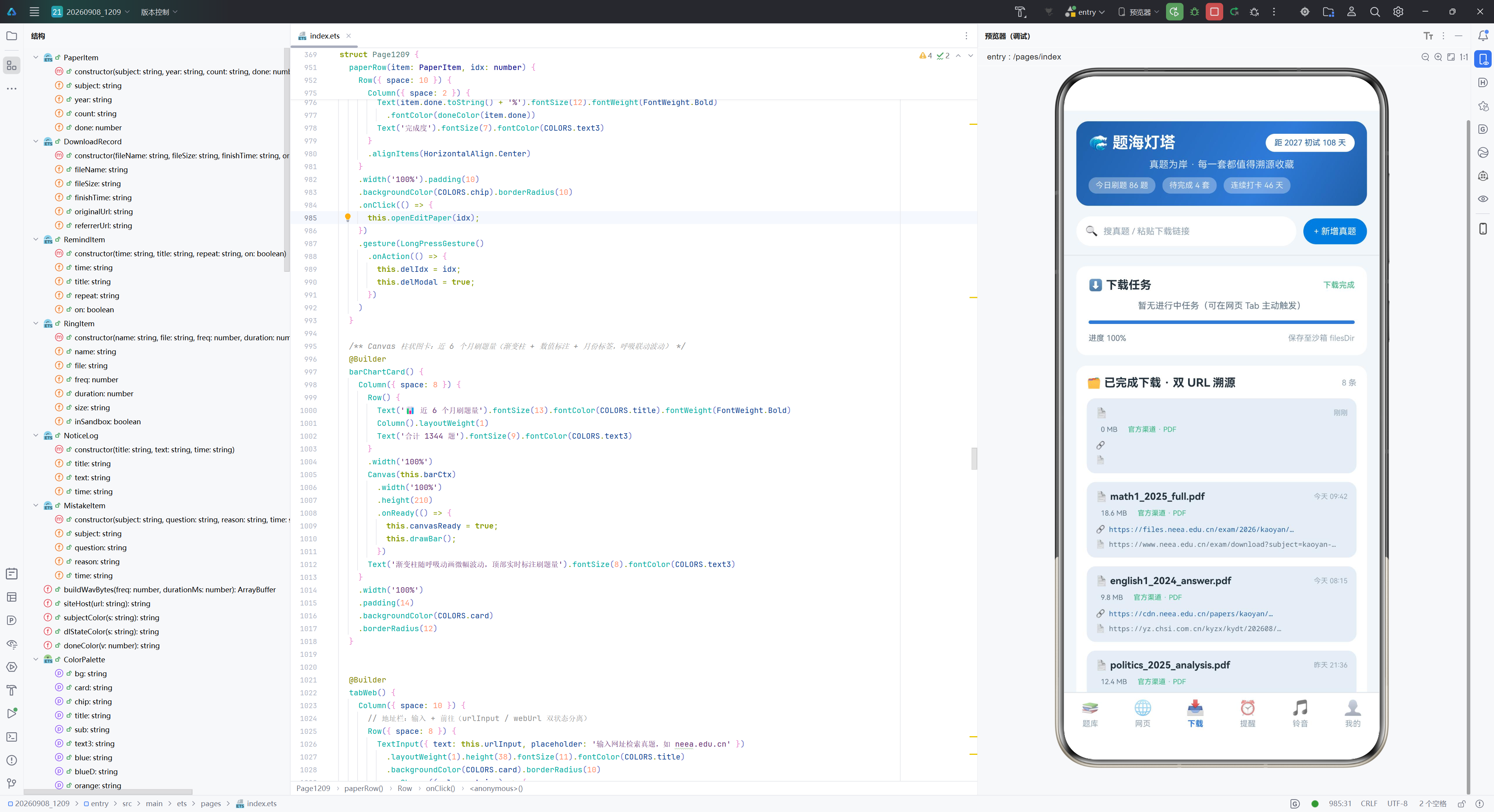1494x812 pixels.
Task: Click the 搜真题 / 粘贴下载链接 search field
Action: pyautogui.click(x=1186, y=231)
